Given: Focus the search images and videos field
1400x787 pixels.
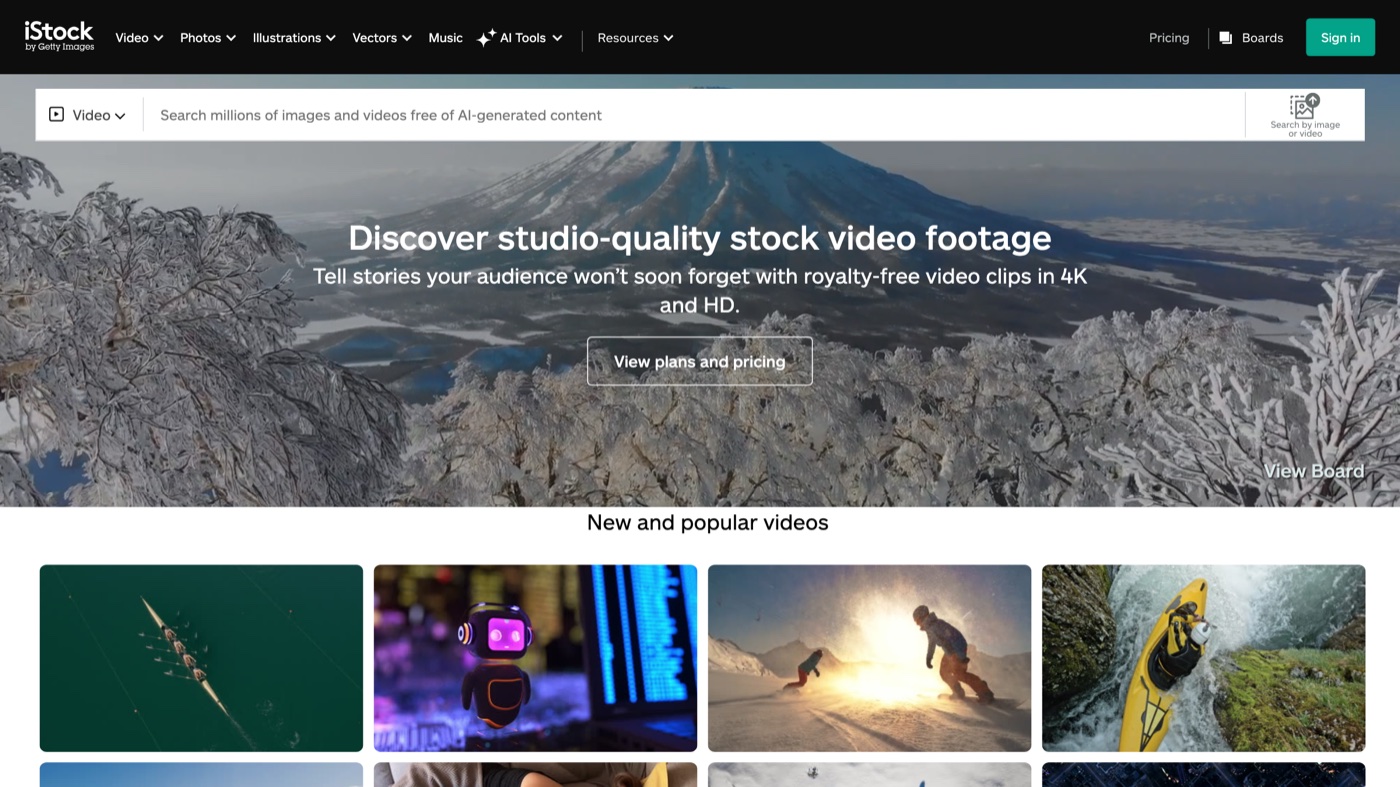Looking at the screenshot, I should click(x=694, y=115).
